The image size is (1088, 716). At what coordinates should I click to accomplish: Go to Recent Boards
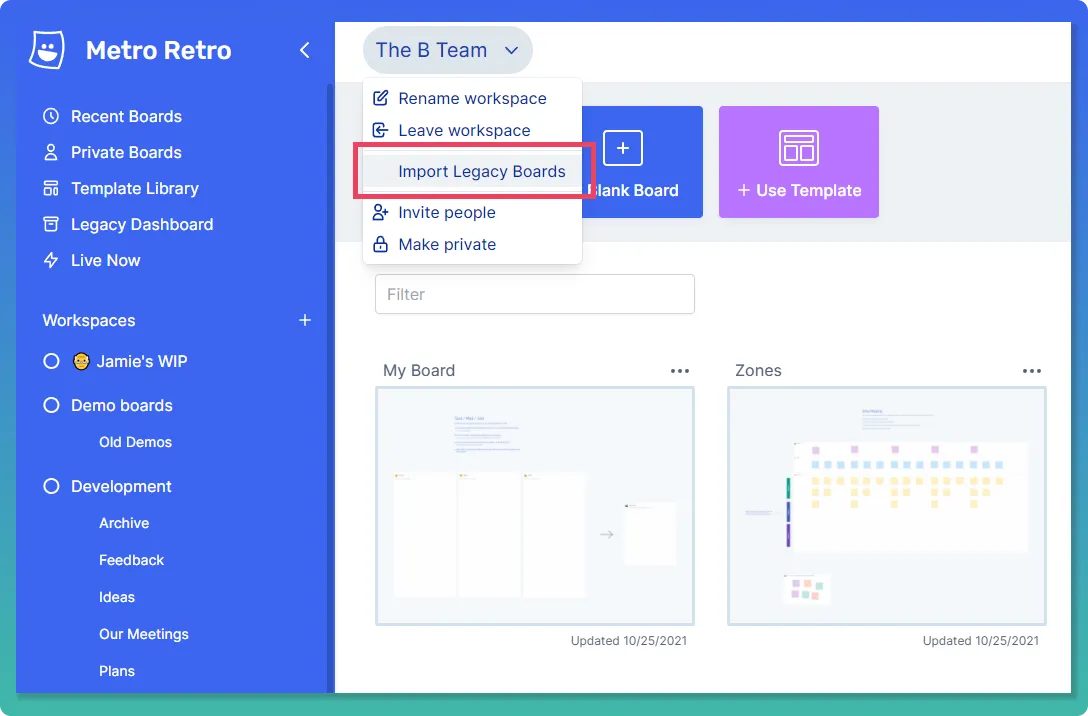click(x=126, y=116)
